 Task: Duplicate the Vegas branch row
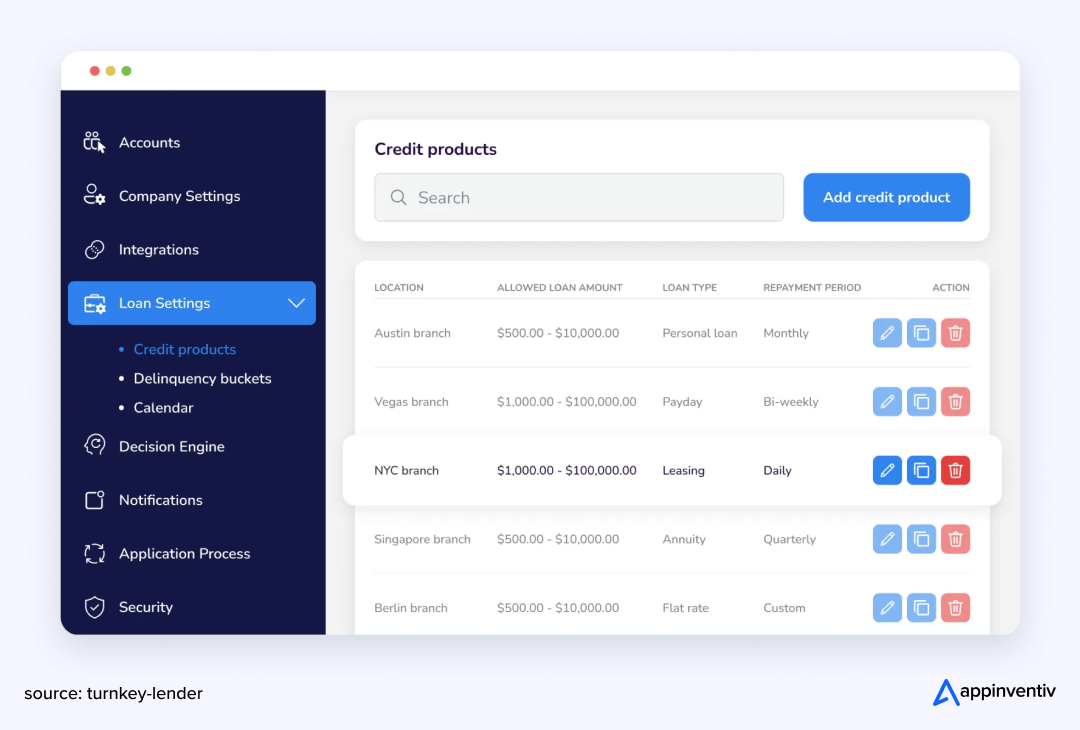tap(921, 402)
